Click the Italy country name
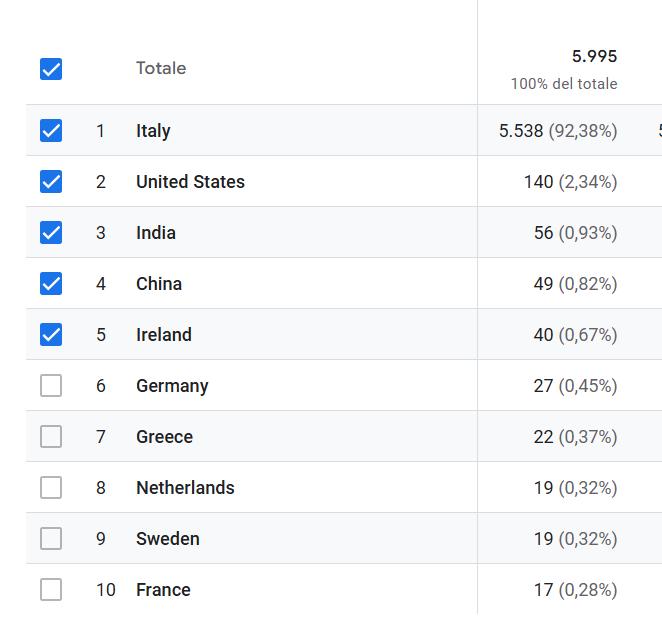This screenshot has width=662, height=623. (153, 131)
